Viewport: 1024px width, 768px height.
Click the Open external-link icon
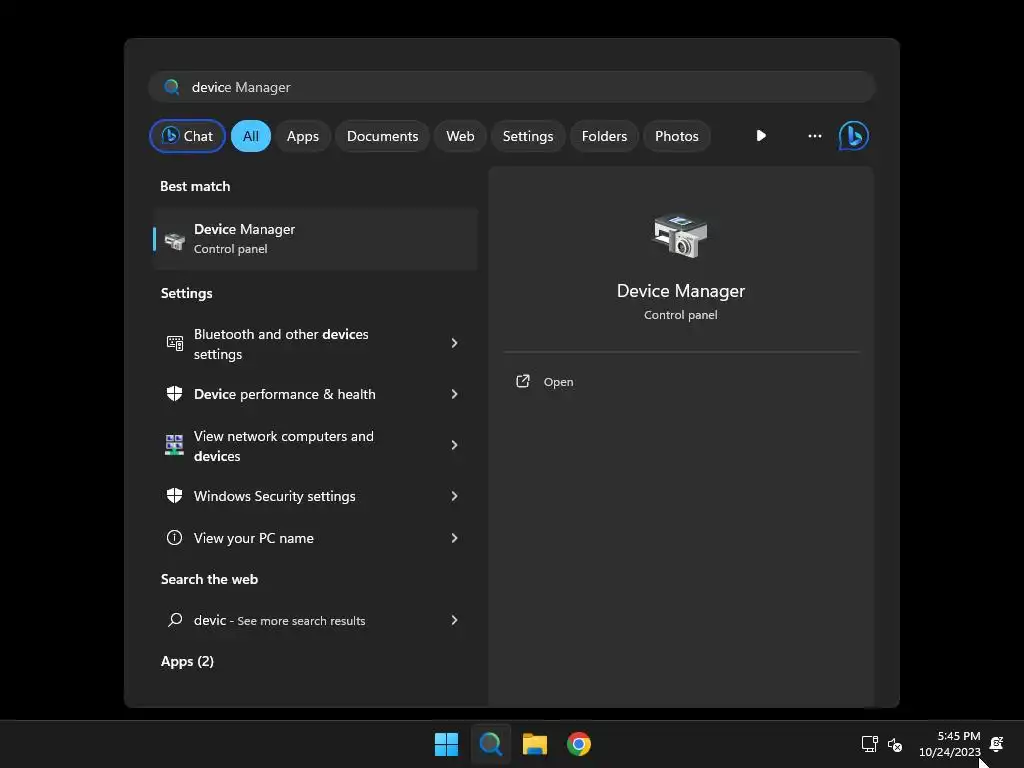pyautogui.click(x=522, y=381)
